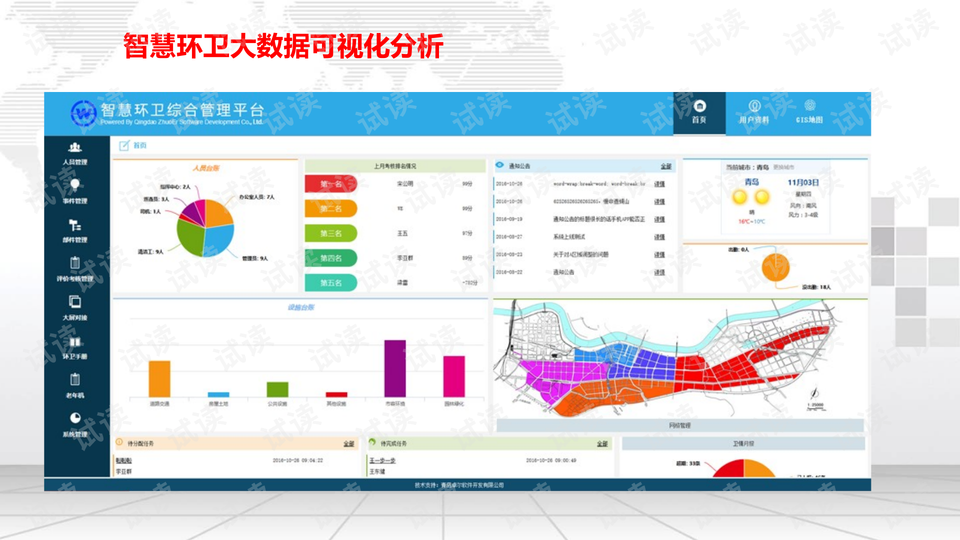Click the 第一名 red rank button
Image resolution: width=960 pixels, height=540 pixels.
click(x=331, y=184)
